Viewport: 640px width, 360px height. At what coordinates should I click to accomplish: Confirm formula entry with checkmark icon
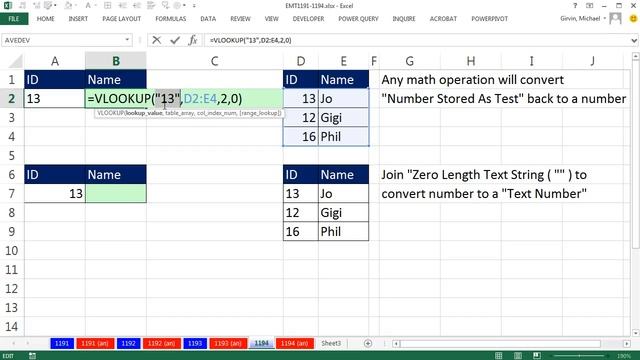[x=175, y=40]
